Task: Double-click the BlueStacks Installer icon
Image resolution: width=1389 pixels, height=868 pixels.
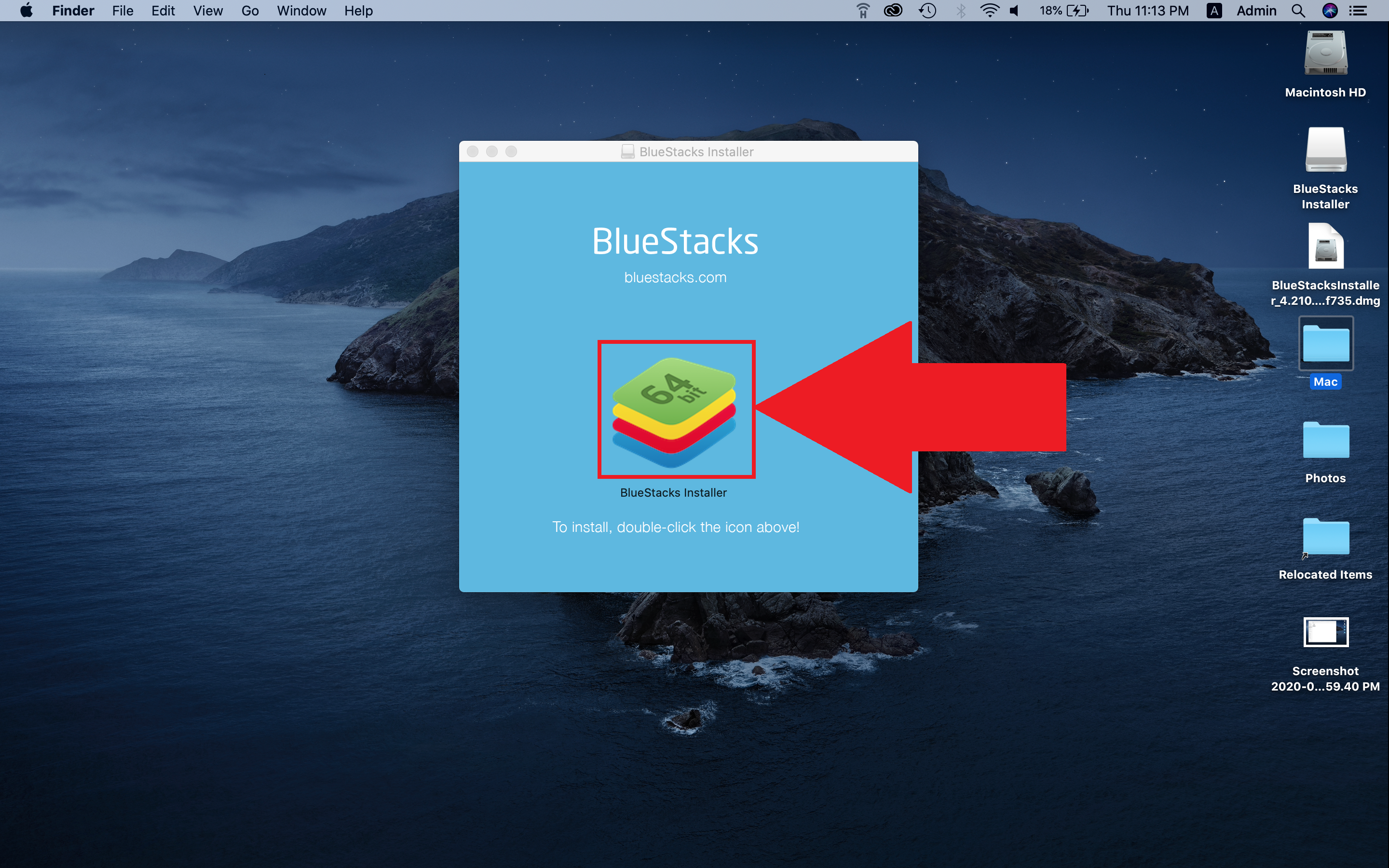Action: [677, 407]
